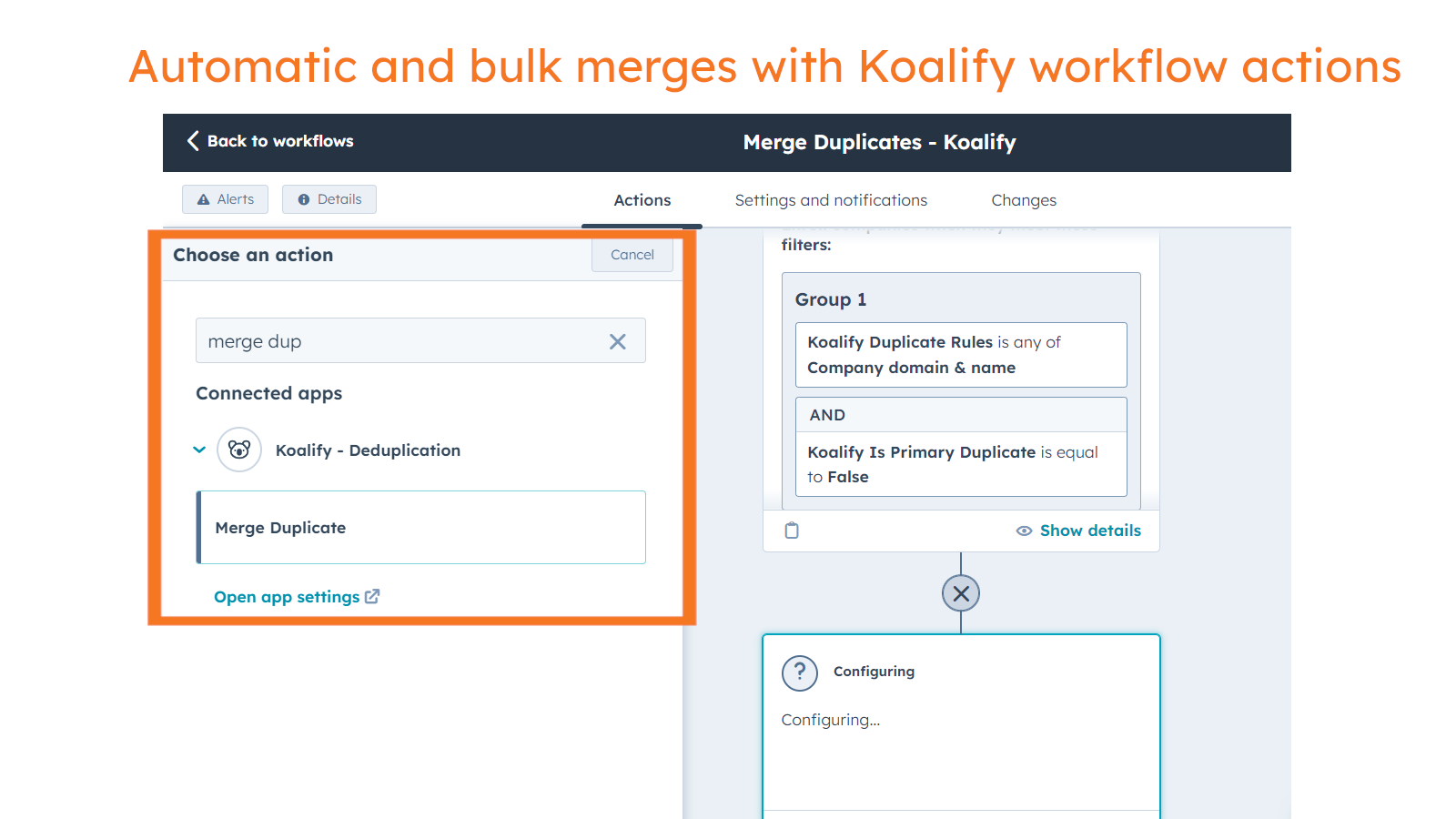The height and width of the screenshot is (819, 1456).
Task: Collapse the Koalify - Deduplication section chevron
Action: click(199, 450)
